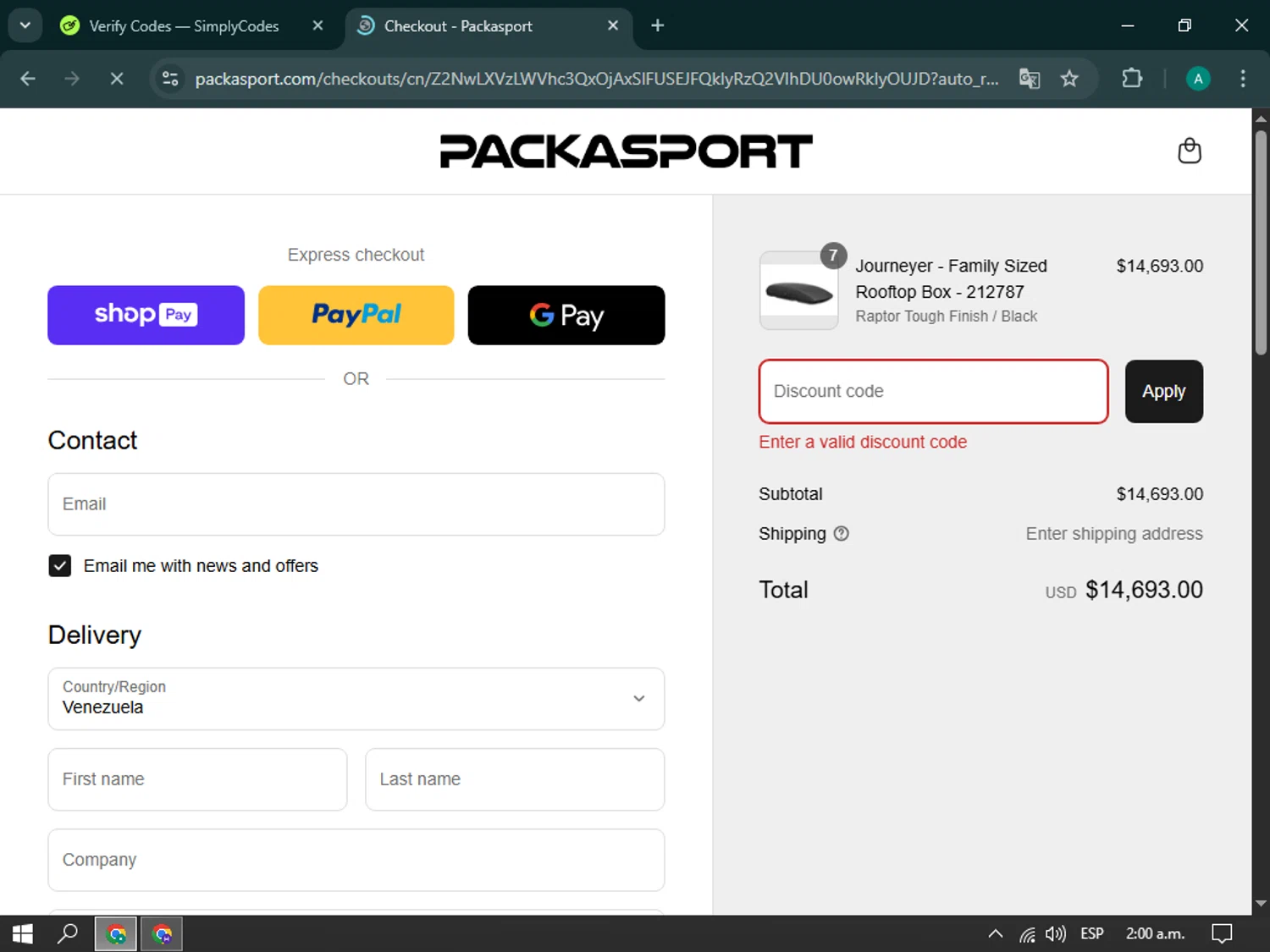Screen dimensions: 1270x952
Task: Click the scrollbar up arrow
Action: tap(1261, 118)
